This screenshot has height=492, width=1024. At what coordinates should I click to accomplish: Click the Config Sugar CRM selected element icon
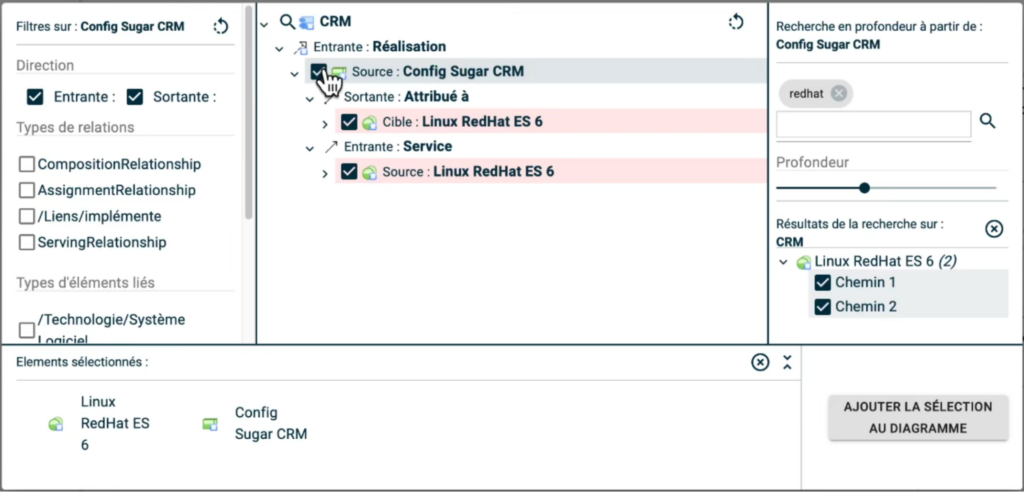[x=210, y=424]
